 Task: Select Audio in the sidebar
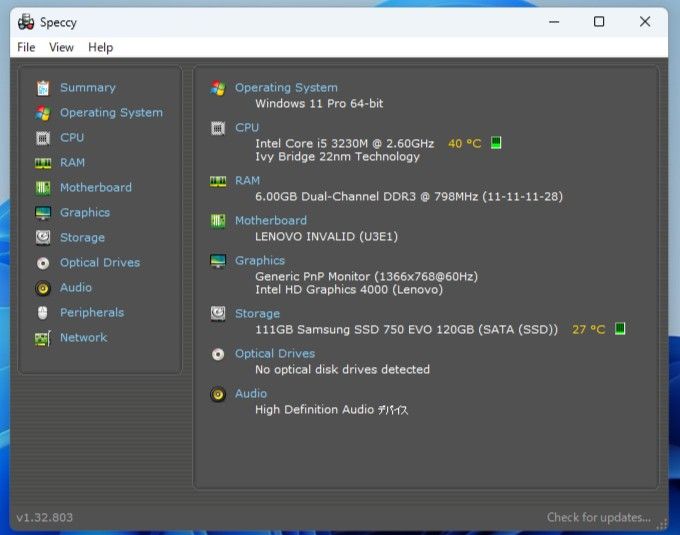coord(76,287)
